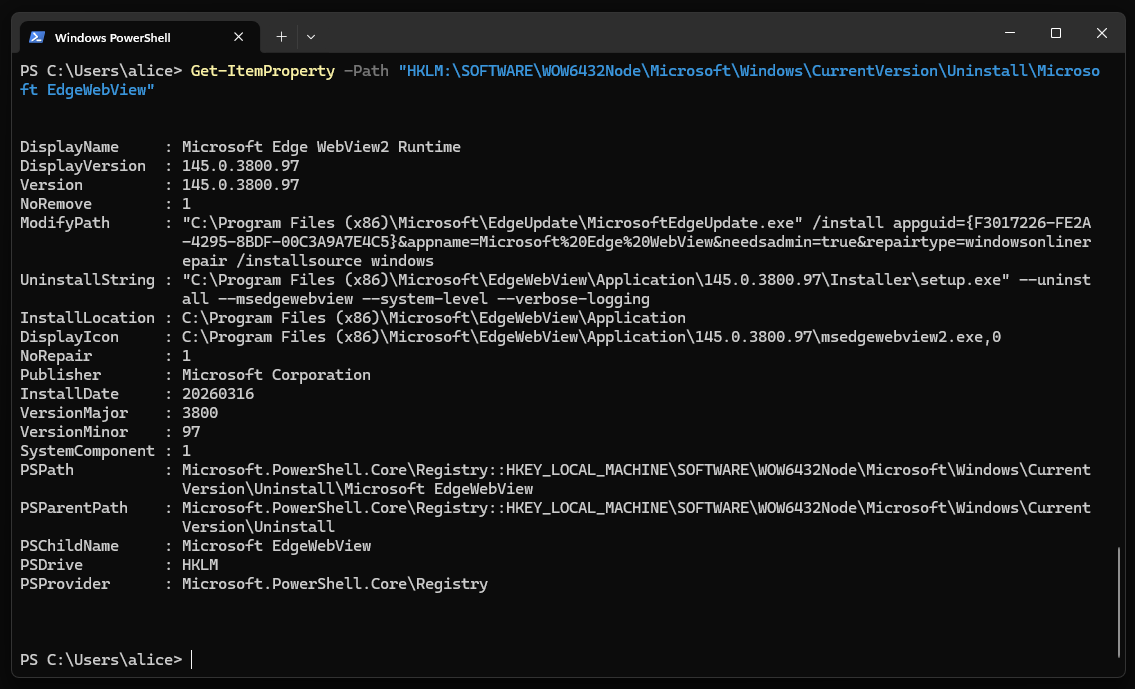This screenshot has width=1135, height=689.
Task: Click the PSDrive value HKLM
Action: point(200,565)
